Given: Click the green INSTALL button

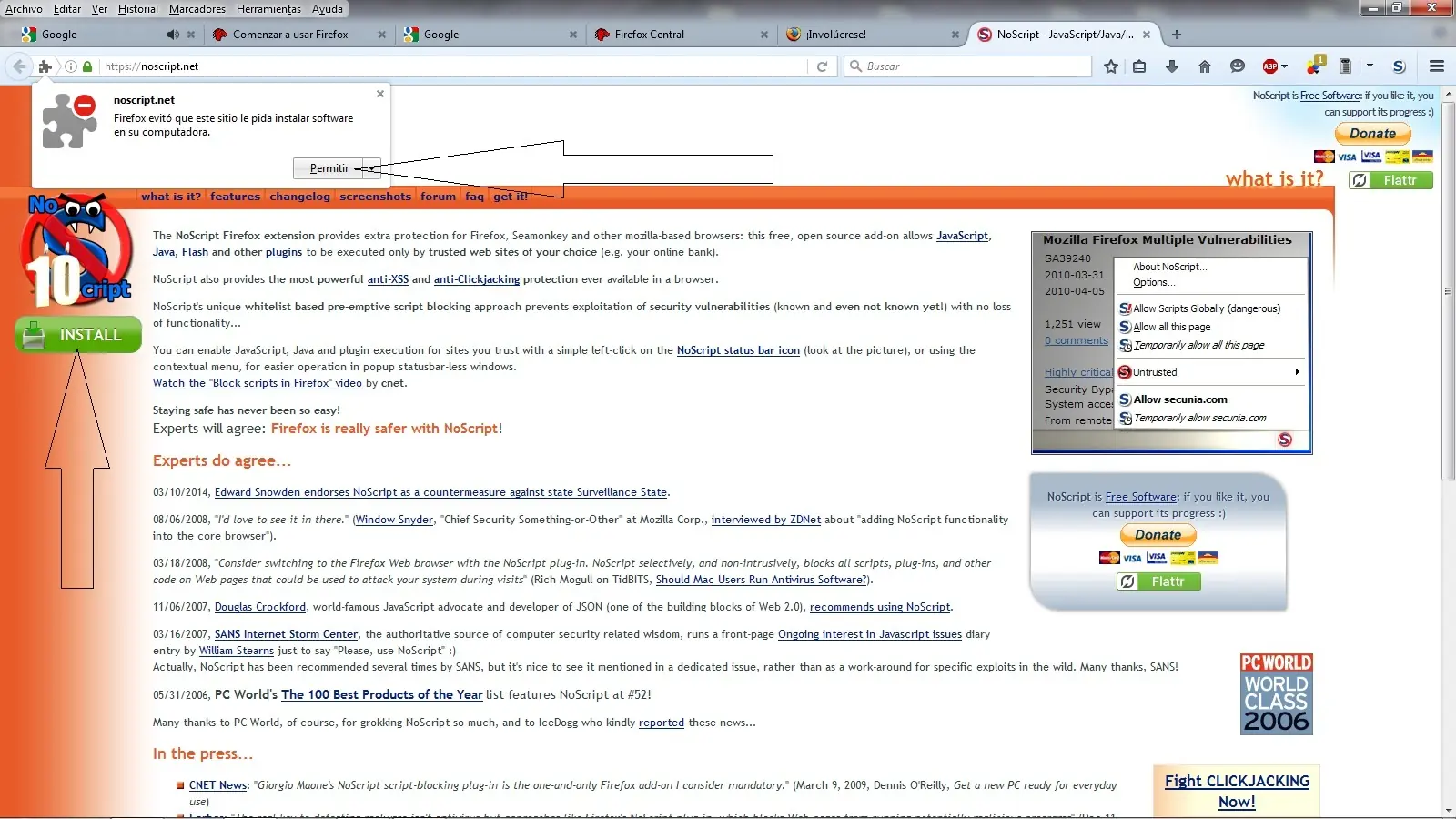Looking at the screenshot, I should [x=78, y=334].
